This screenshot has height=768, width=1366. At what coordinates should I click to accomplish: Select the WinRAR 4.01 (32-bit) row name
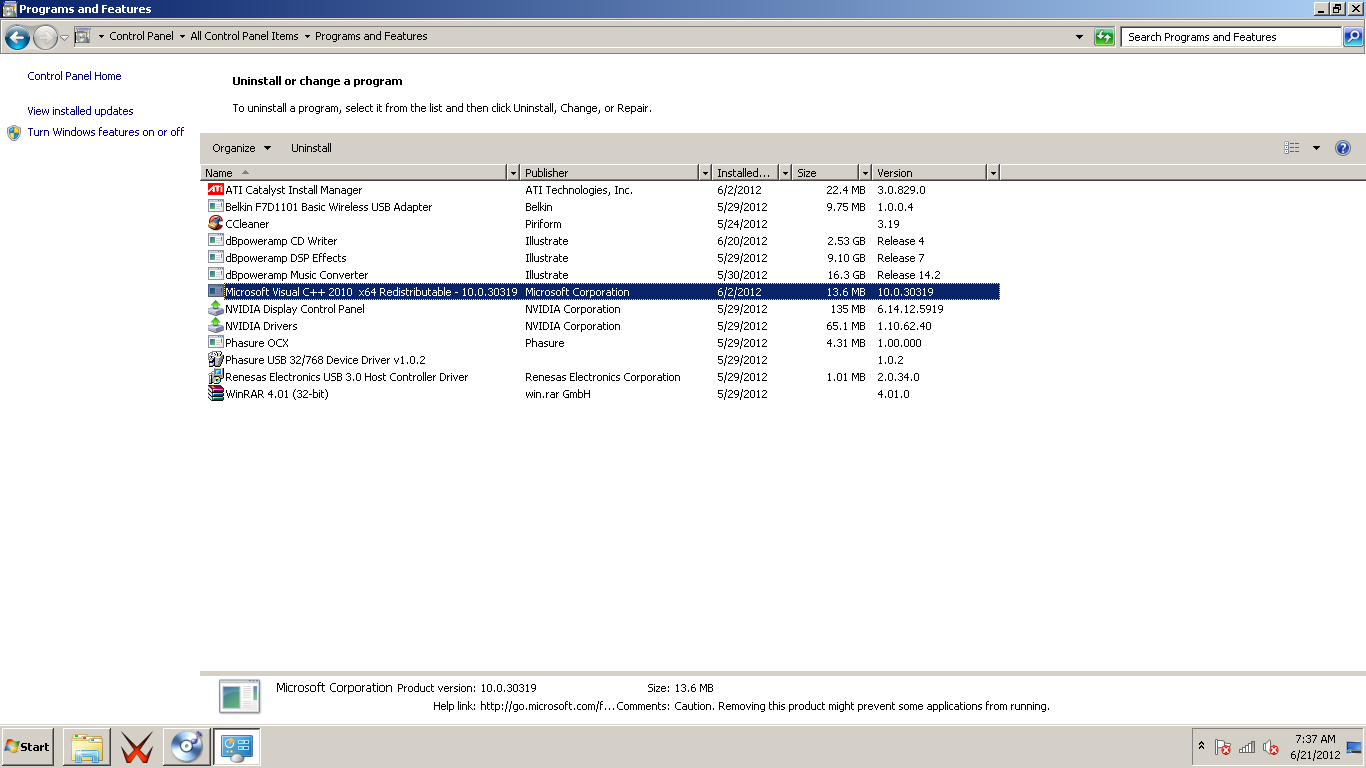(x=277, y=394)
